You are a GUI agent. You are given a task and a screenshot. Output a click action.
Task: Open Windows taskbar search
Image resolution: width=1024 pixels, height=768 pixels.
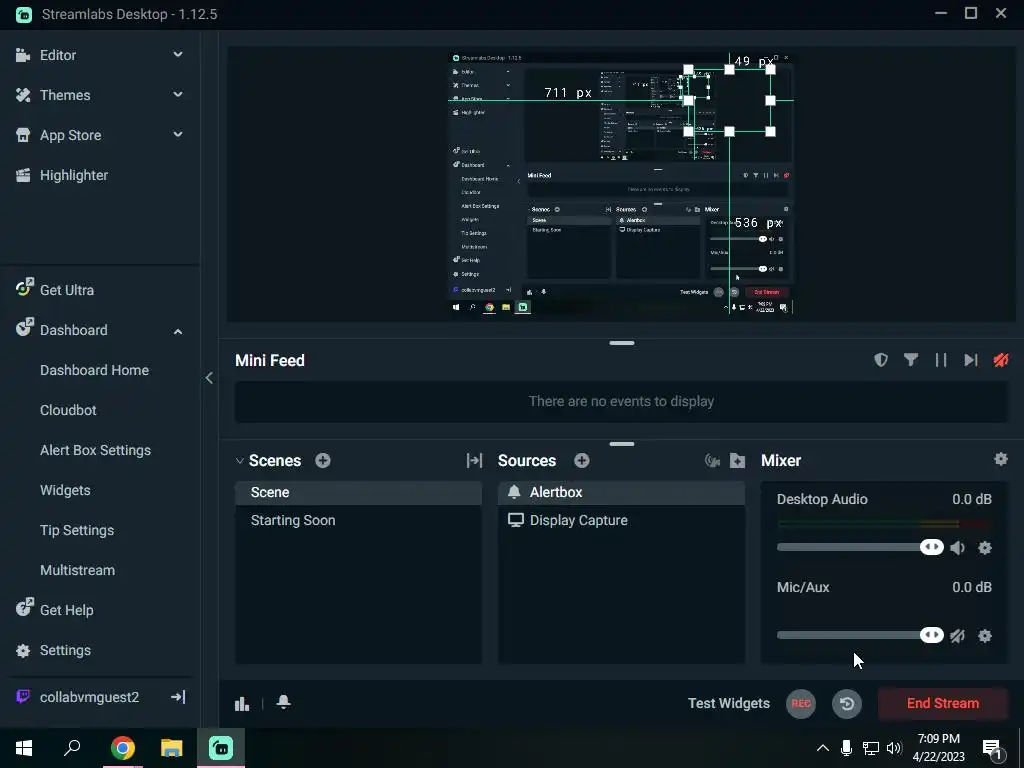pyautogui.click(x=72, y=748)
